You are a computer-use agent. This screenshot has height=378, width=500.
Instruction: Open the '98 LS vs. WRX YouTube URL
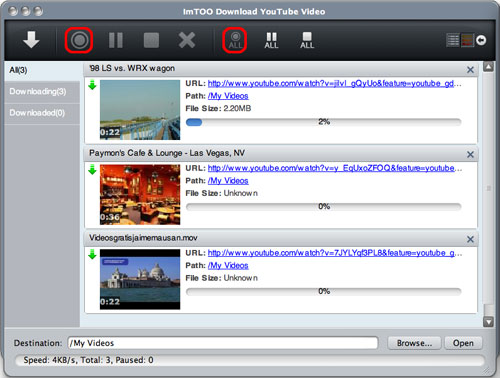tap(334, 84)
